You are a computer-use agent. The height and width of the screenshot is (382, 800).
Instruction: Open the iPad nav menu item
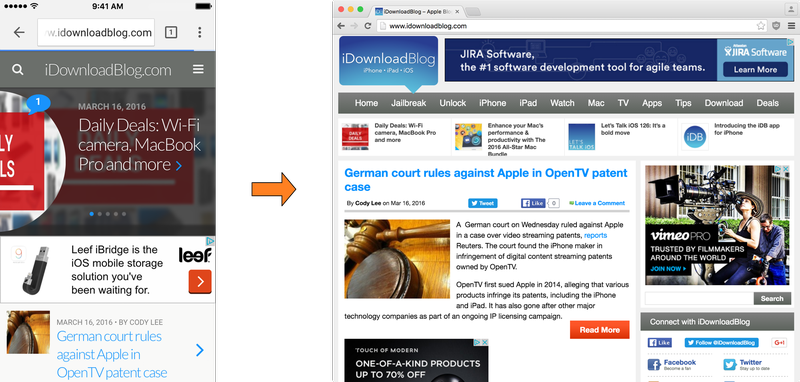(528, 103)
